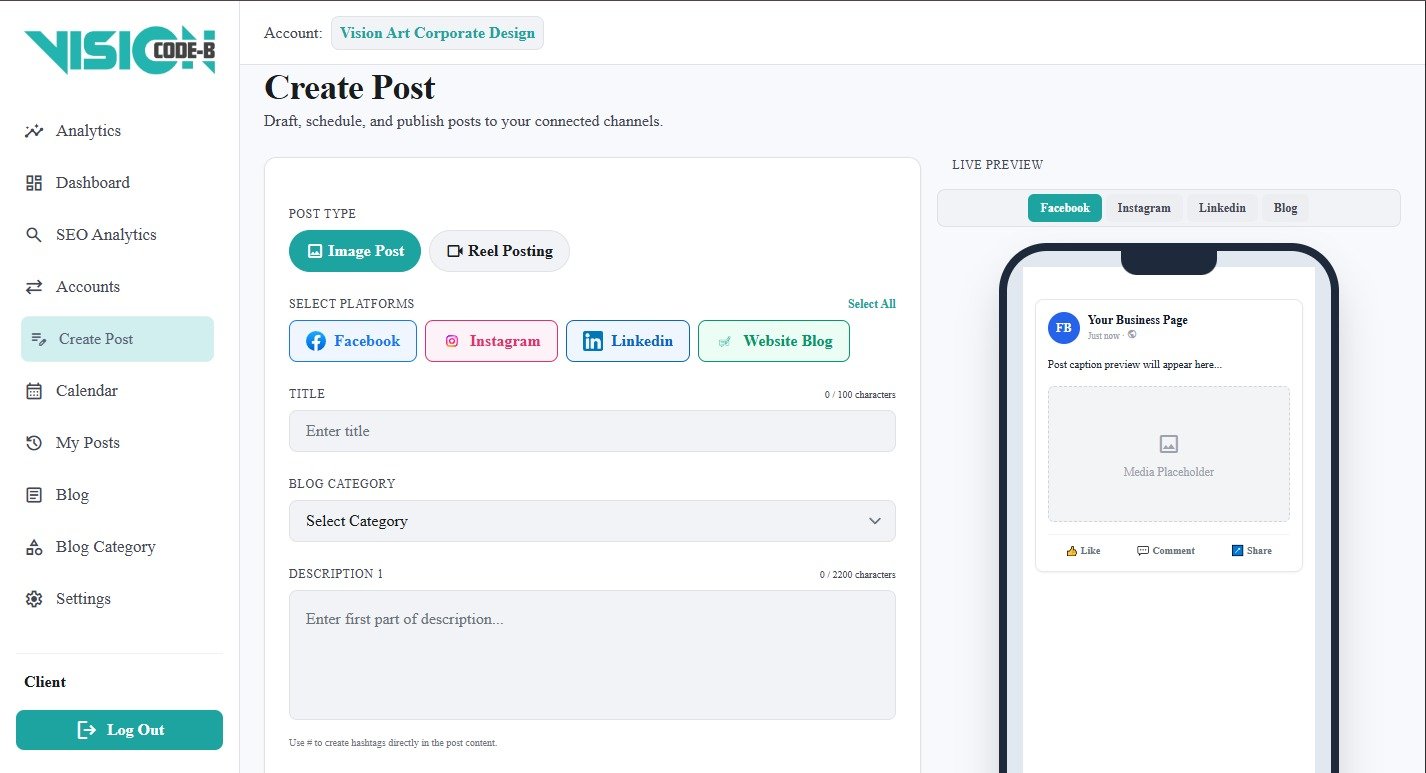The image size is (1426, 773).
Task: Switch preview to the Instagram tab
Action: point(1144,208)
